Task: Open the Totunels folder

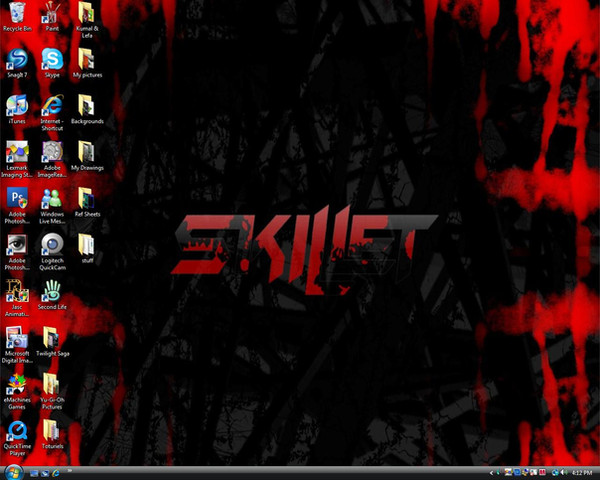Action: click(52, 435)
